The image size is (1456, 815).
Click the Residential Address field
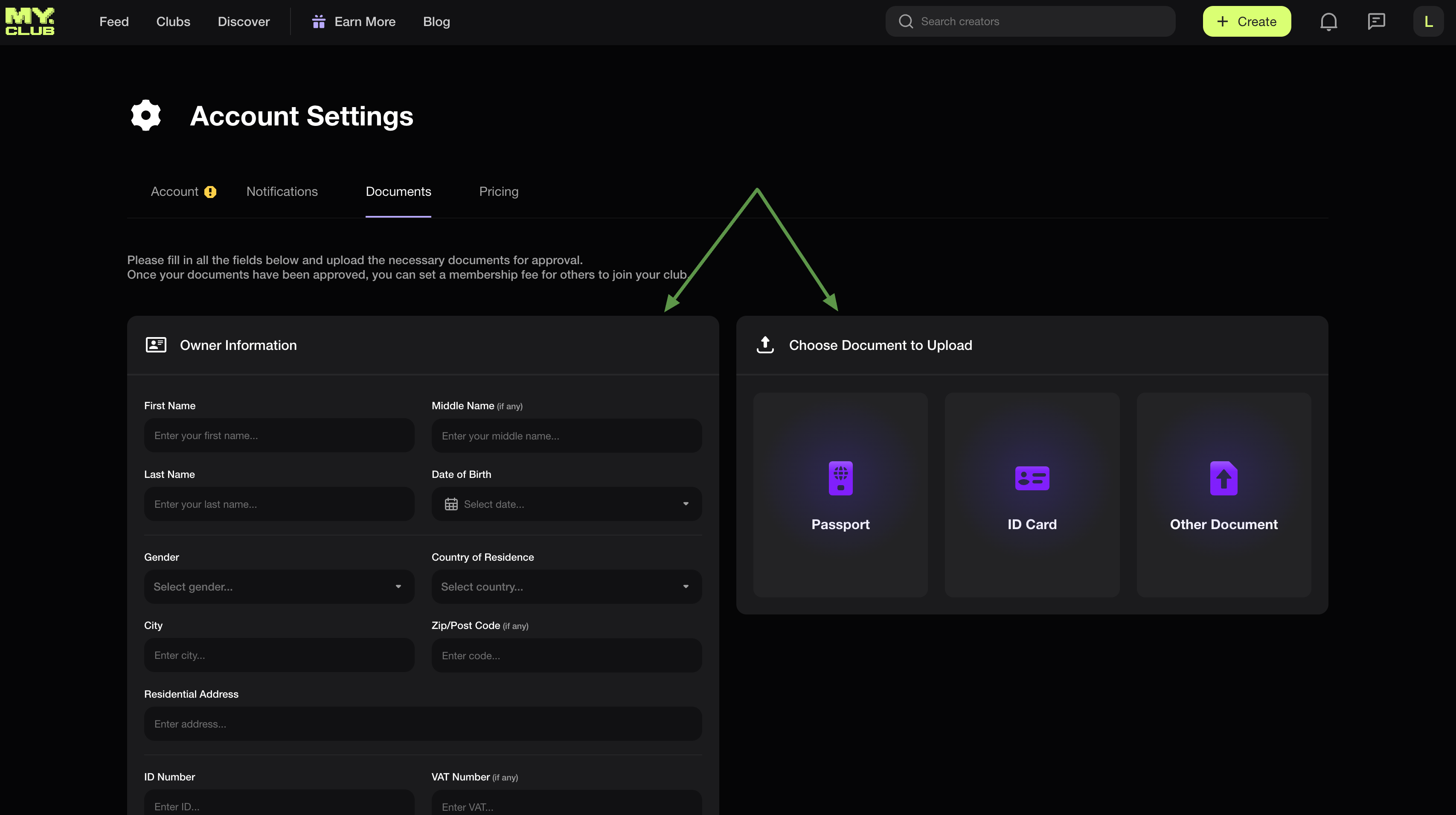pos(422,724)
